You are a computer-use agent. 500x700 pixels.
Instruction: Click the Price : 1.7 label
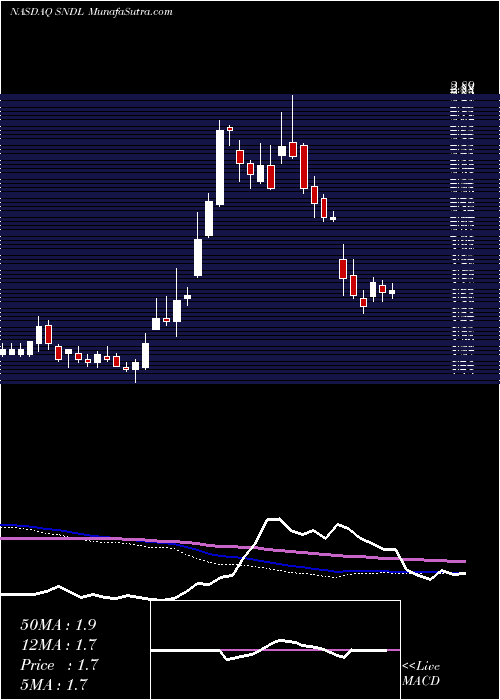(x=58, y=665)
